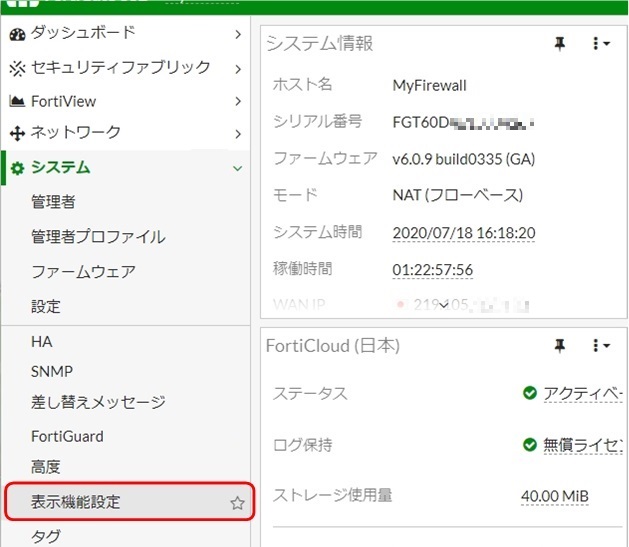Screen dimensions: 629x547
Task: Pin the FortiCloud widget
Action: [x=560, y=346]
